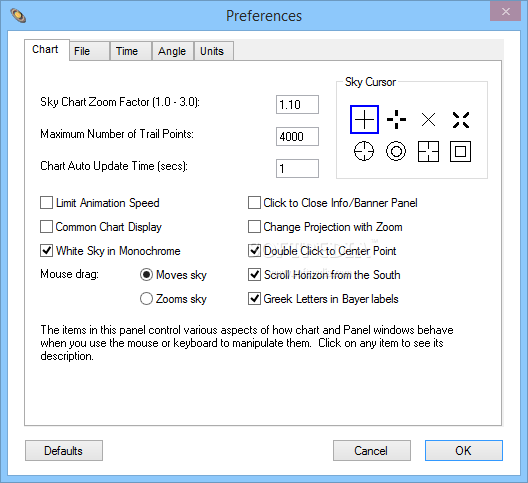Focus the Maximum Number of Trail Points field

click(x=297, y=136)
